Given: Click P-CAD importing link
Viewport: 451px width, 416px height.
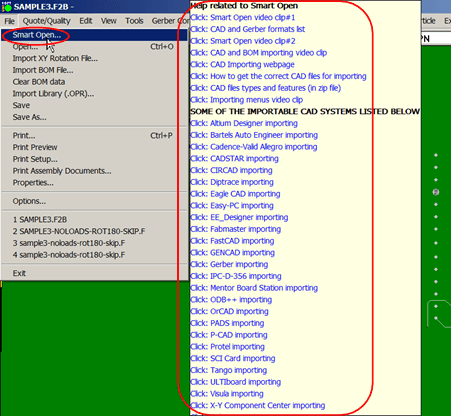Looking at the screenshot, I should [x=229, y=335].
